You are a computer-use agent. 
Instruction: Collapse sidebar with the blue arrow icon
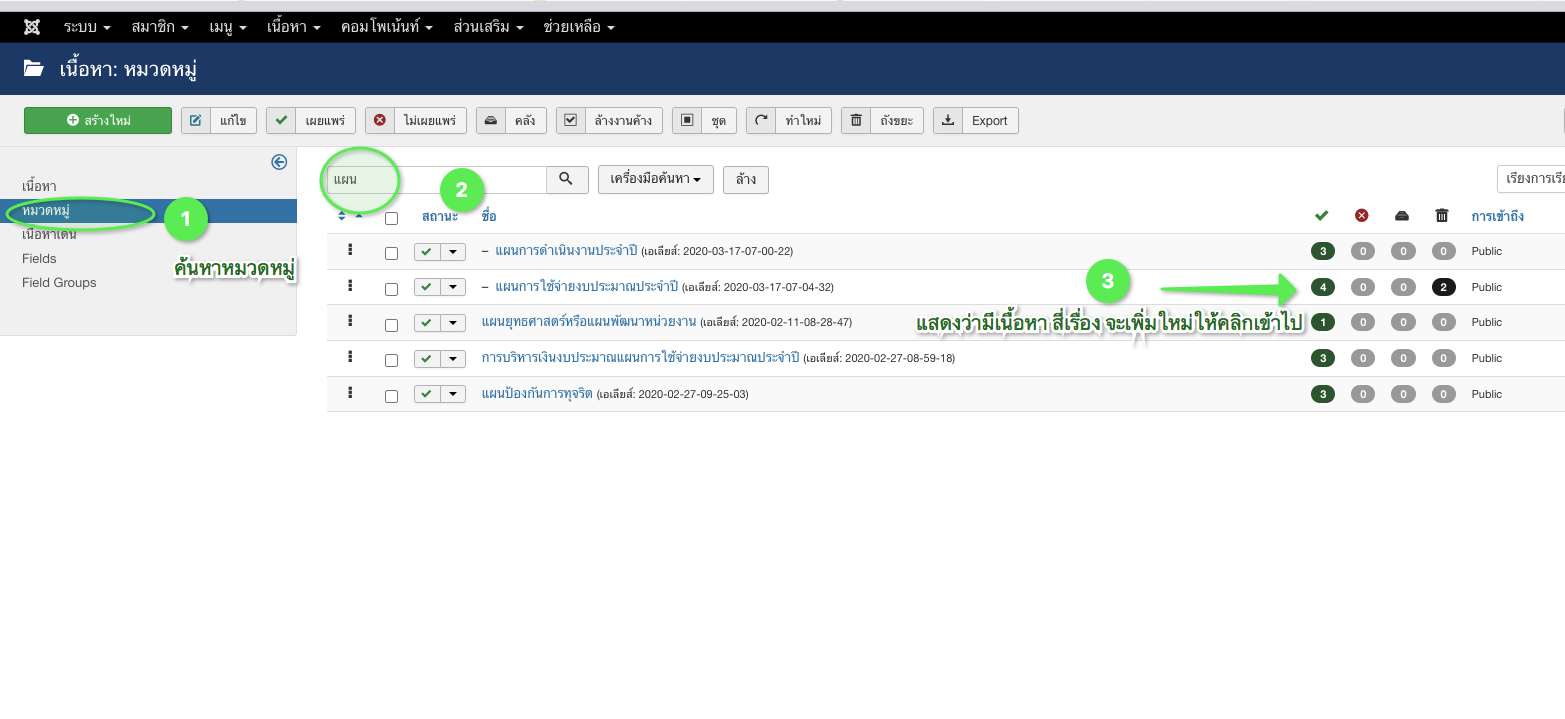pos(279,162)
